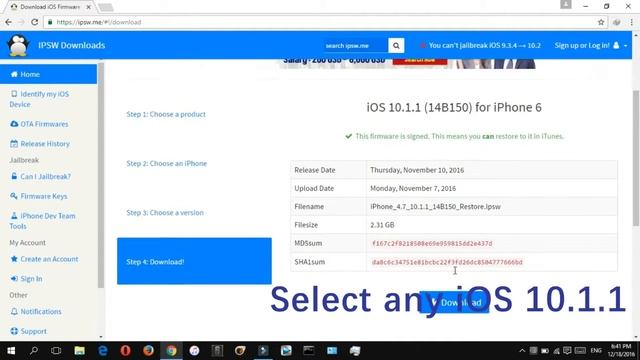Screen dimensions: 640x360
Task: Open Release History page
Action: [40, 144]
